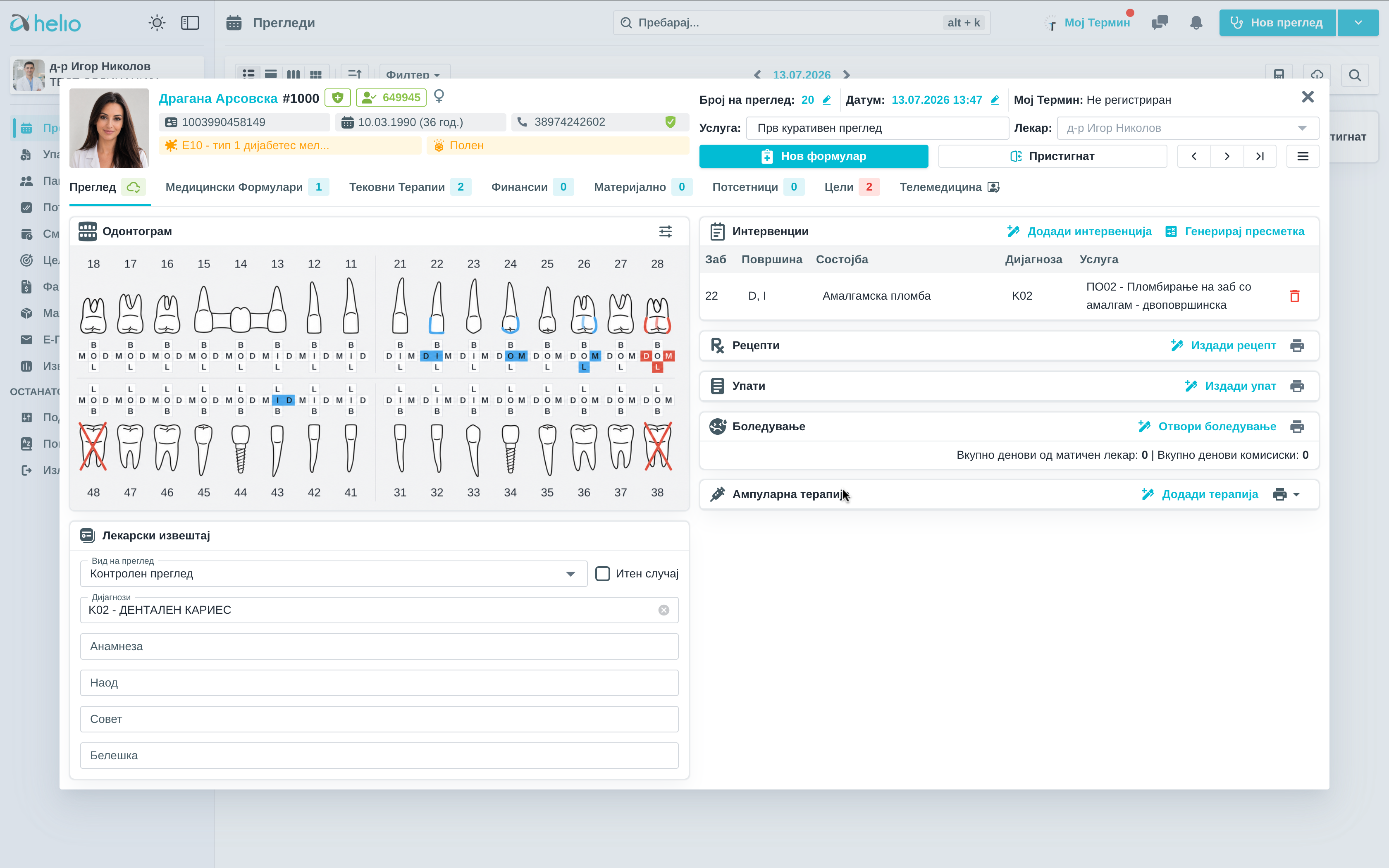Viewport: 1389px width, 868px height.
Task: Switch to Тековни Терапии tab
Action: (x=410, y=187)
